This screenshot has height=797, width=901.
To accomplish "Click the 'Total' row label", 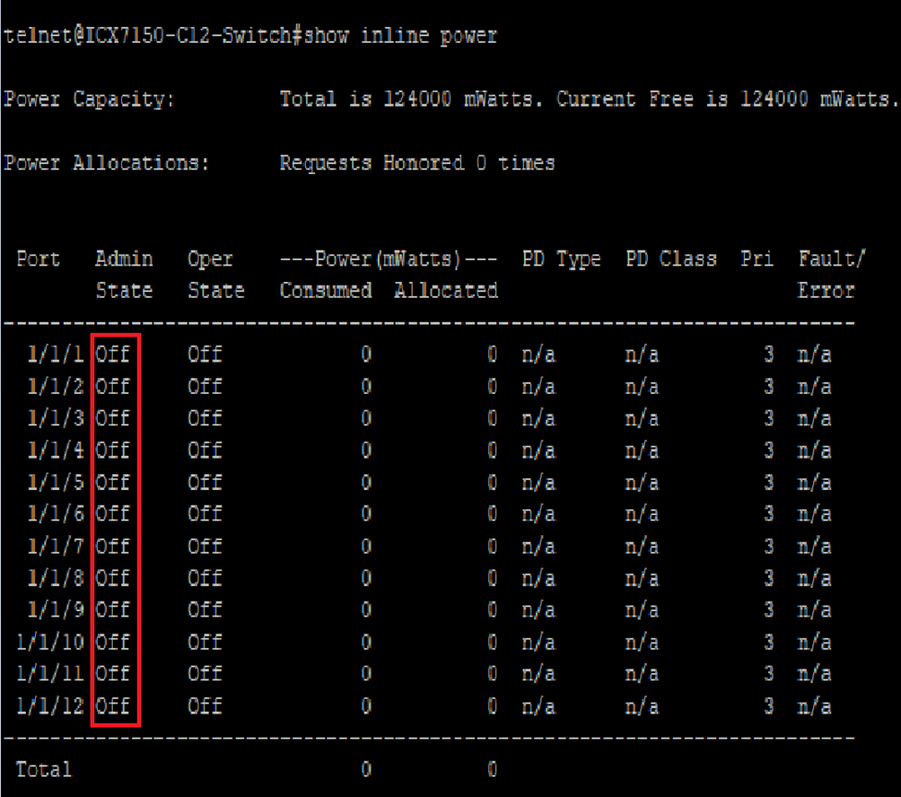I will click(x=44, y=769).
